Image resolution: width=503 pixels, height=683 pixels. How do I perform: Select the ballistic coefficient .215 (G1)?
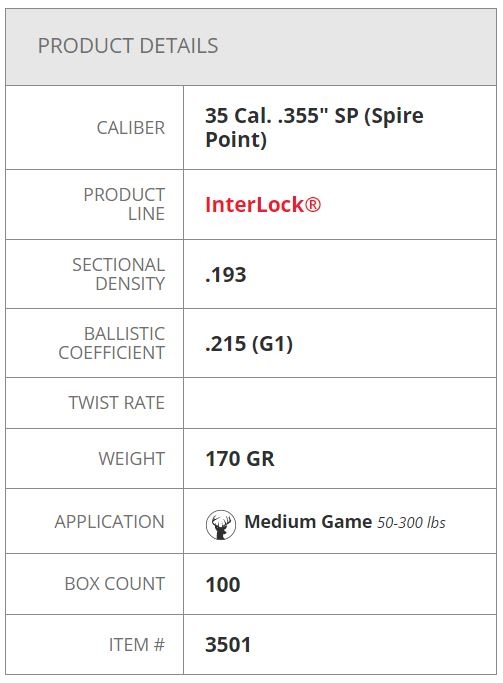[x=249, y=344]
